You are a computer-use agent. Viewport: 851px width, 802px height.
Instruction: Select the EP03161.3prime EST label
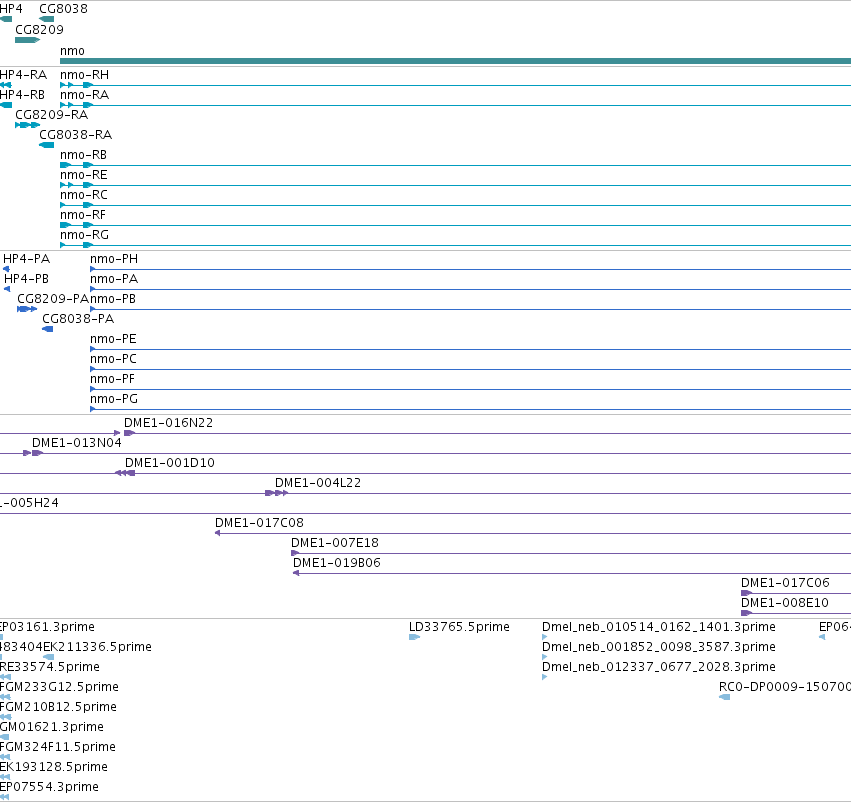47,627
